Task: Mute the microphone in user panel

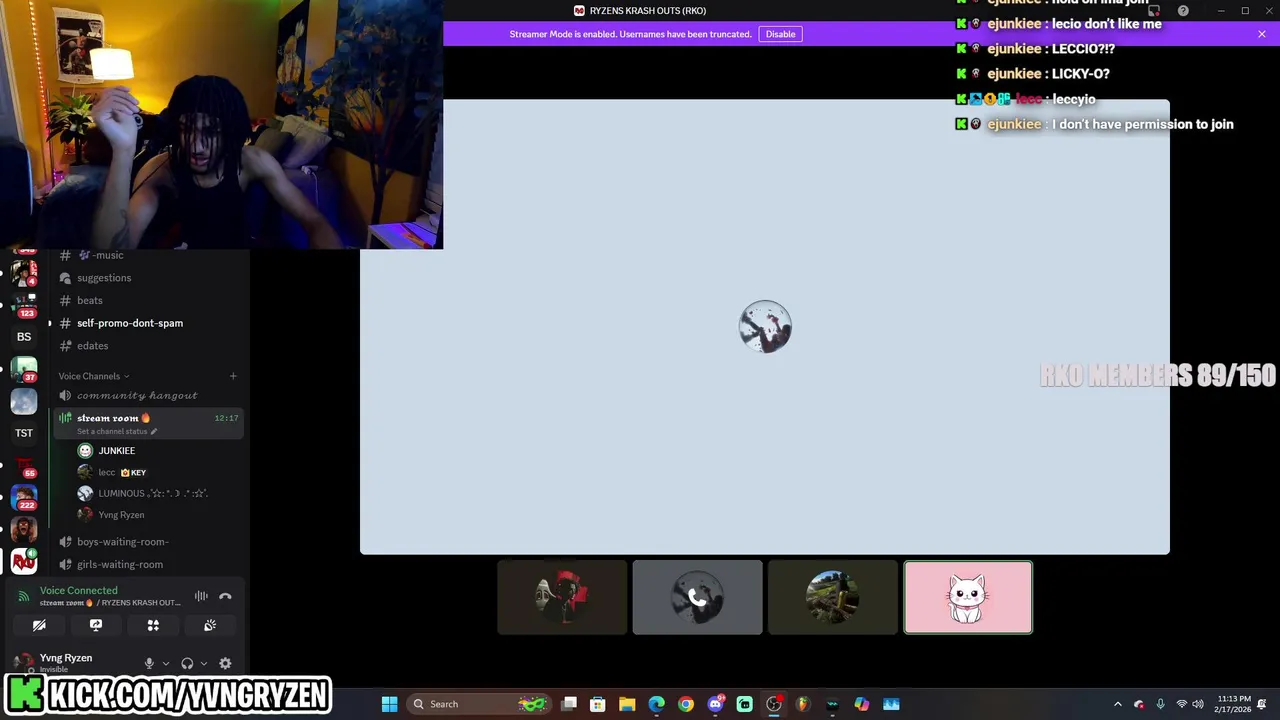Action: click(x=149, y=663)
